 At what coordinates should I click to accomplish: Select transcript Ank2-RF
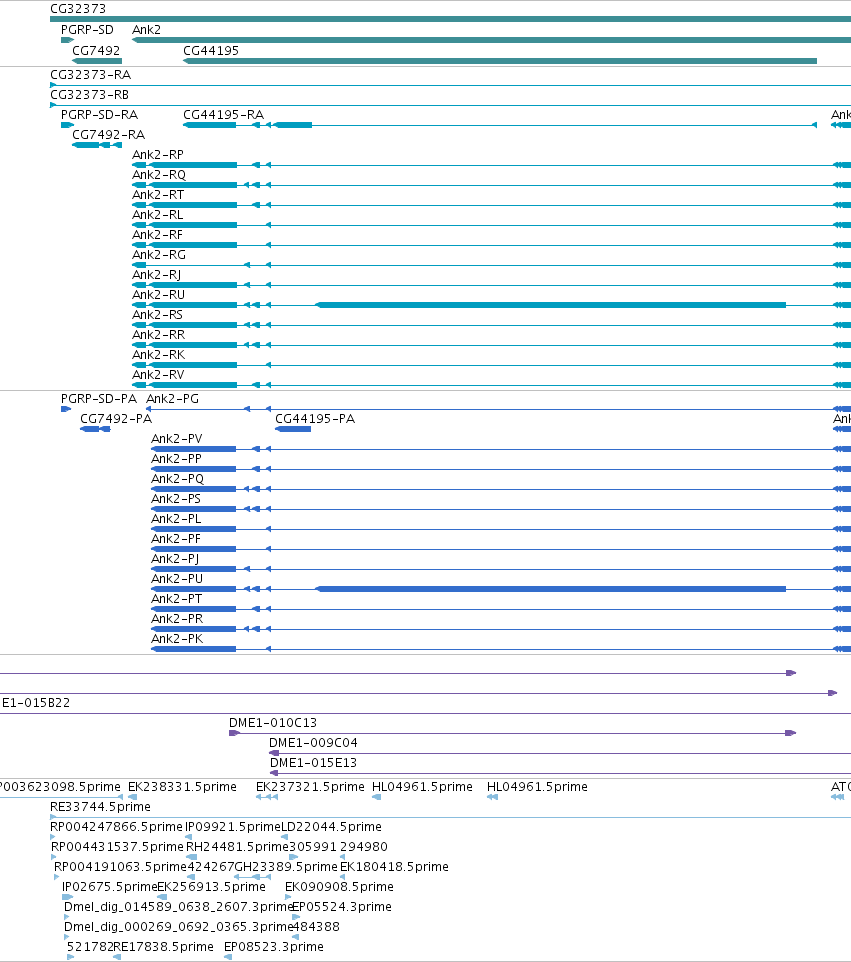click(157, 234)
